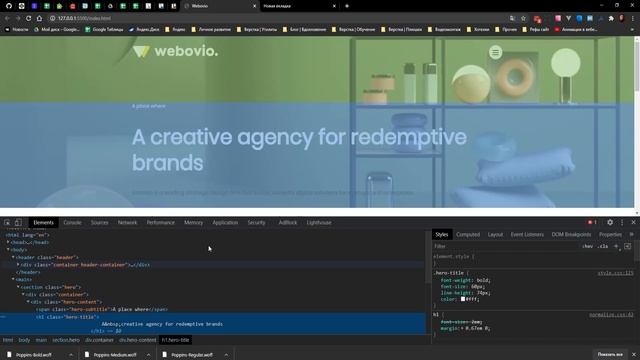Bookmark this page with the star icon

[523, 18]
